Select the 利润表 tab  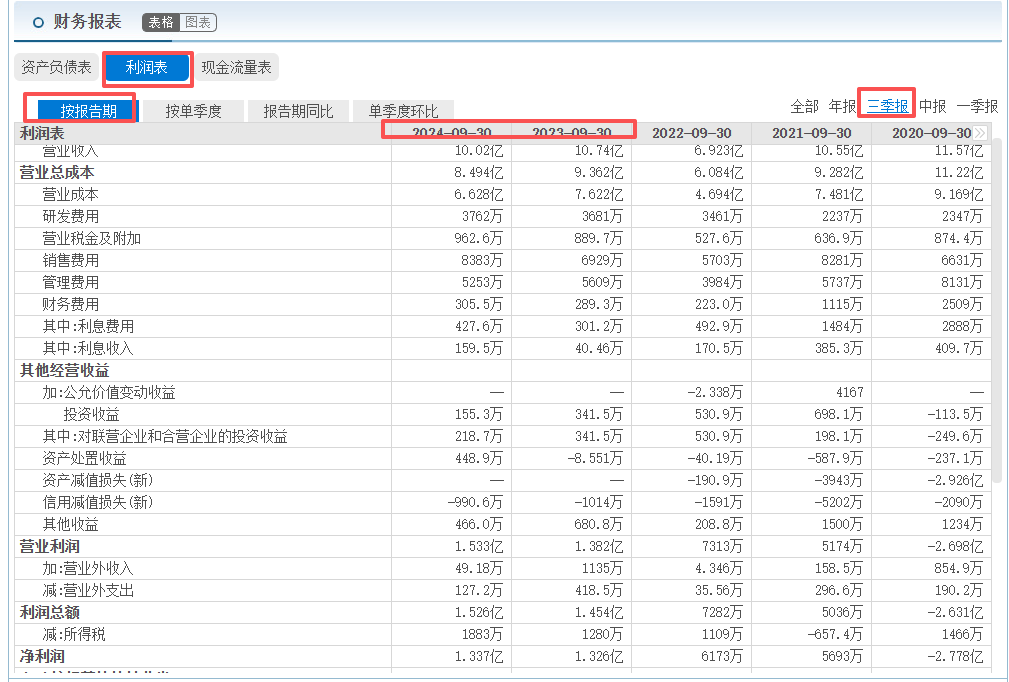coord(147,67)
